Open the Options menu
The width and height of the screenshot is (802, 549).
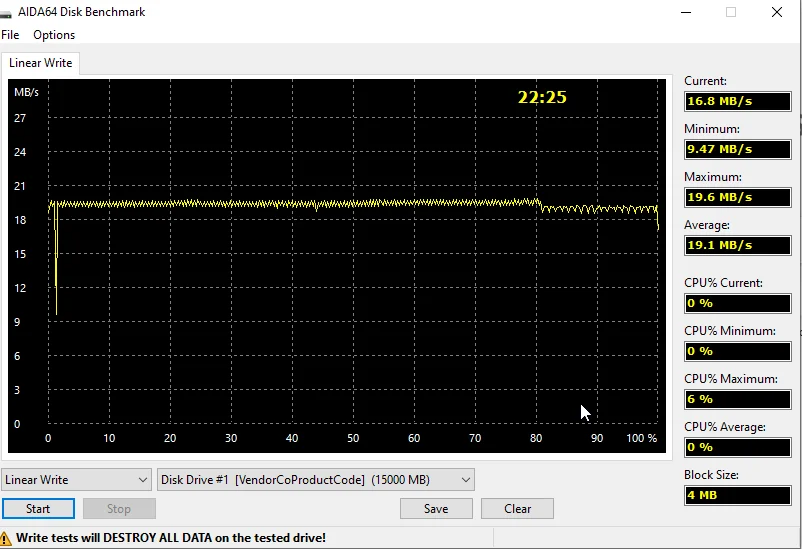pos(54,35)
